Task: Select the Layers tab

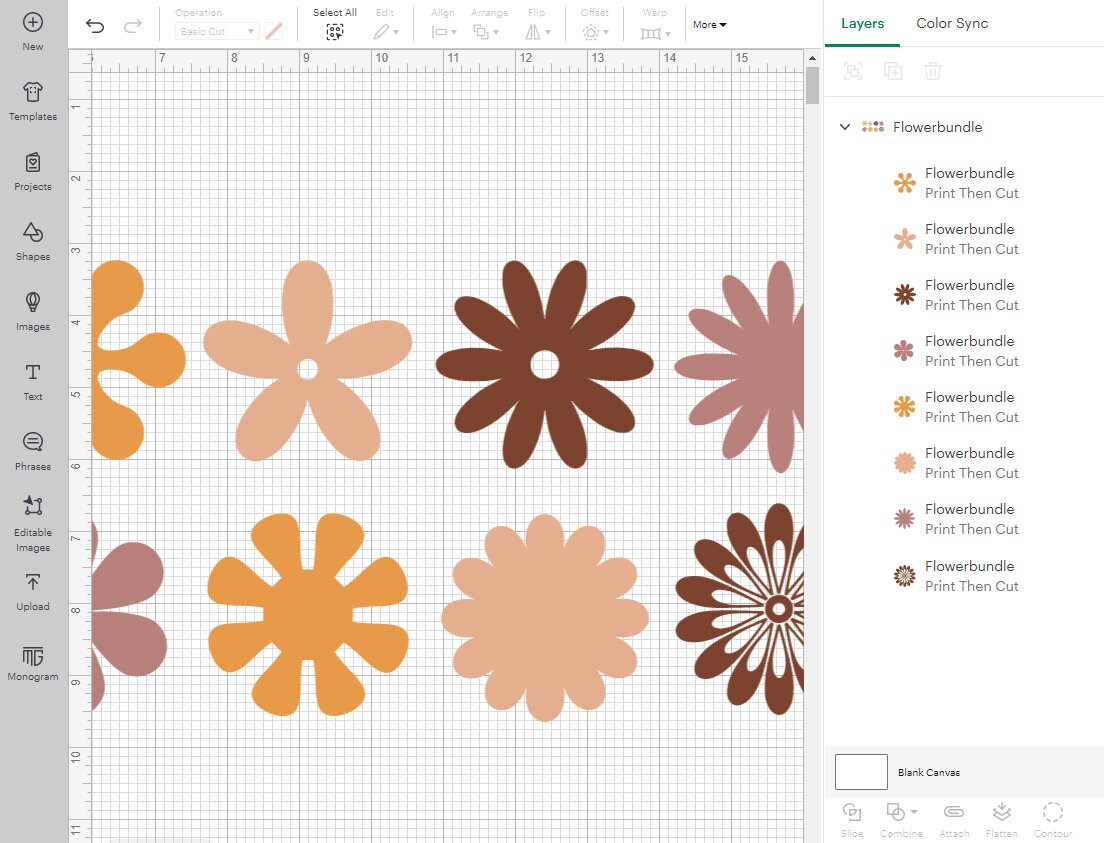Action: coord(861,23)
